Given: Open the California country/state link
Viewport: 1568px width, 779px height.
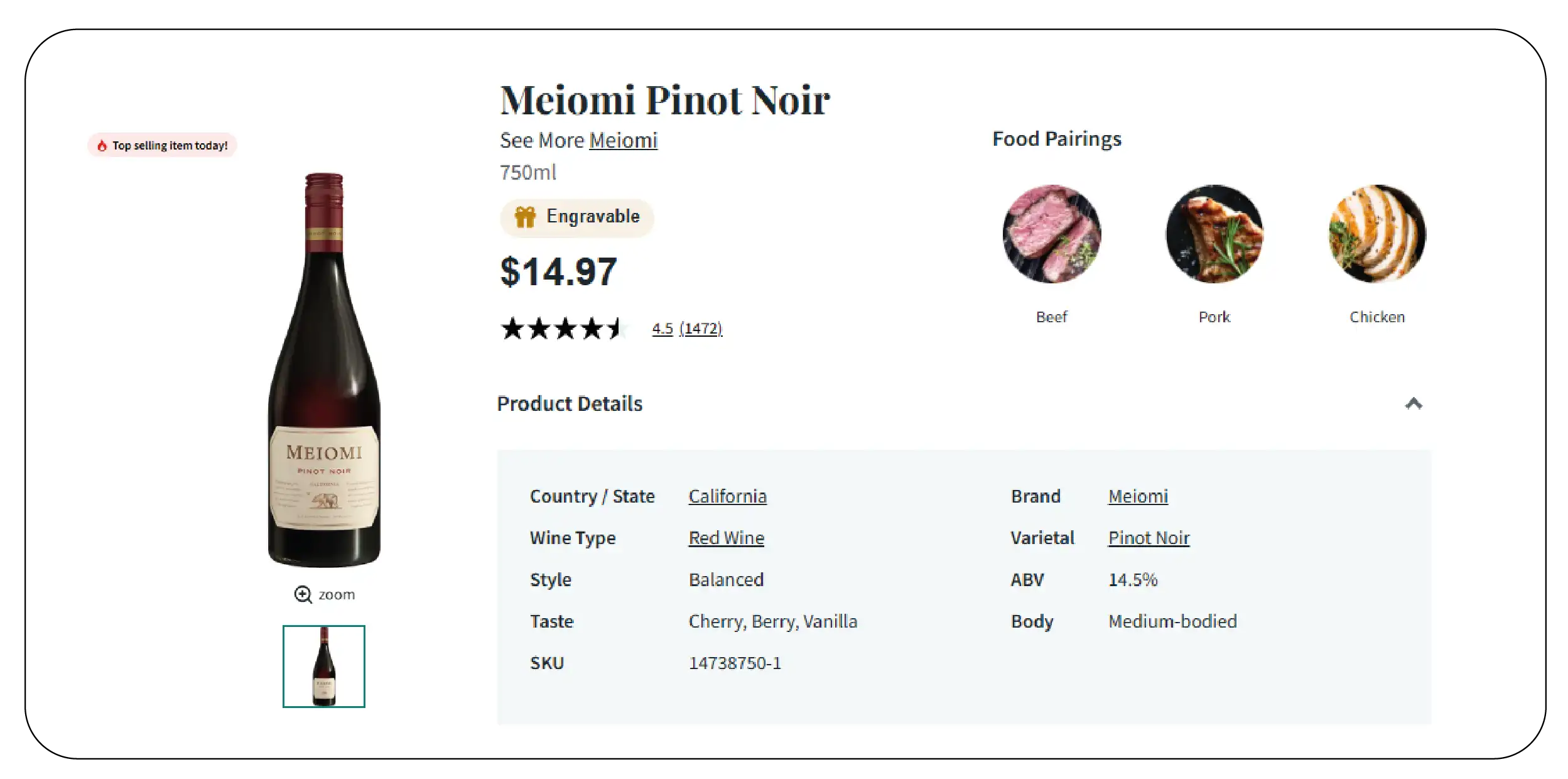Looking at the screenshot, I should [727, 496].
